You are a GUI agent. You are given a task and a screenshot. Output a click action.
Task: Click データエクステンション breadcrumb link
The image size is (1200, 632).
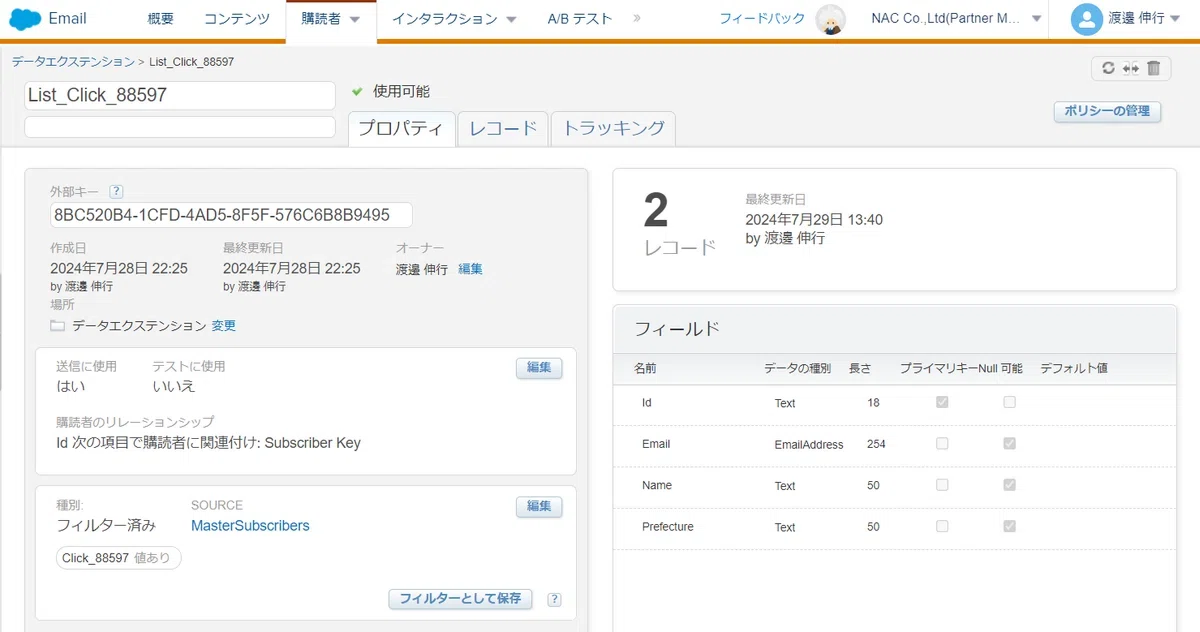click(73, 62)
